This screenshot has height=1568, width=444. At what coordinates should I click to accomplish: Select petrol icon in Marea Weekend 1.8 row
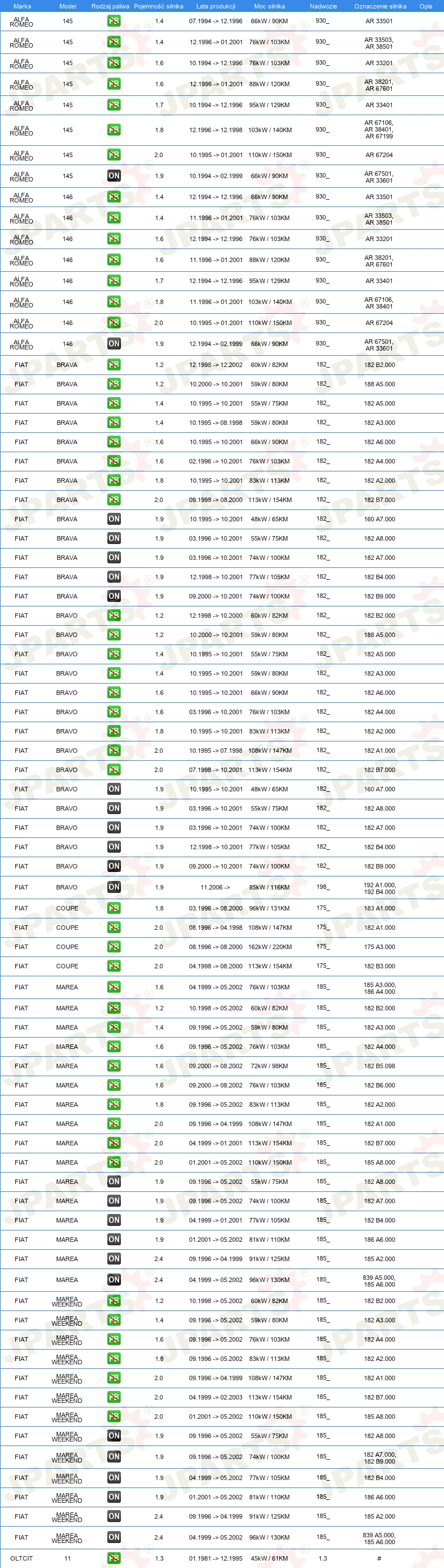click(114, 1359)
